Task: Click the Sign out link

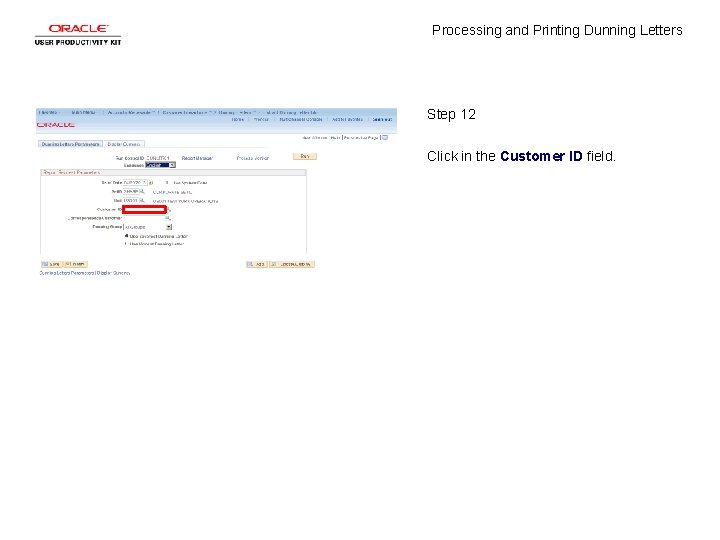Action: click(x=382, y=119)
